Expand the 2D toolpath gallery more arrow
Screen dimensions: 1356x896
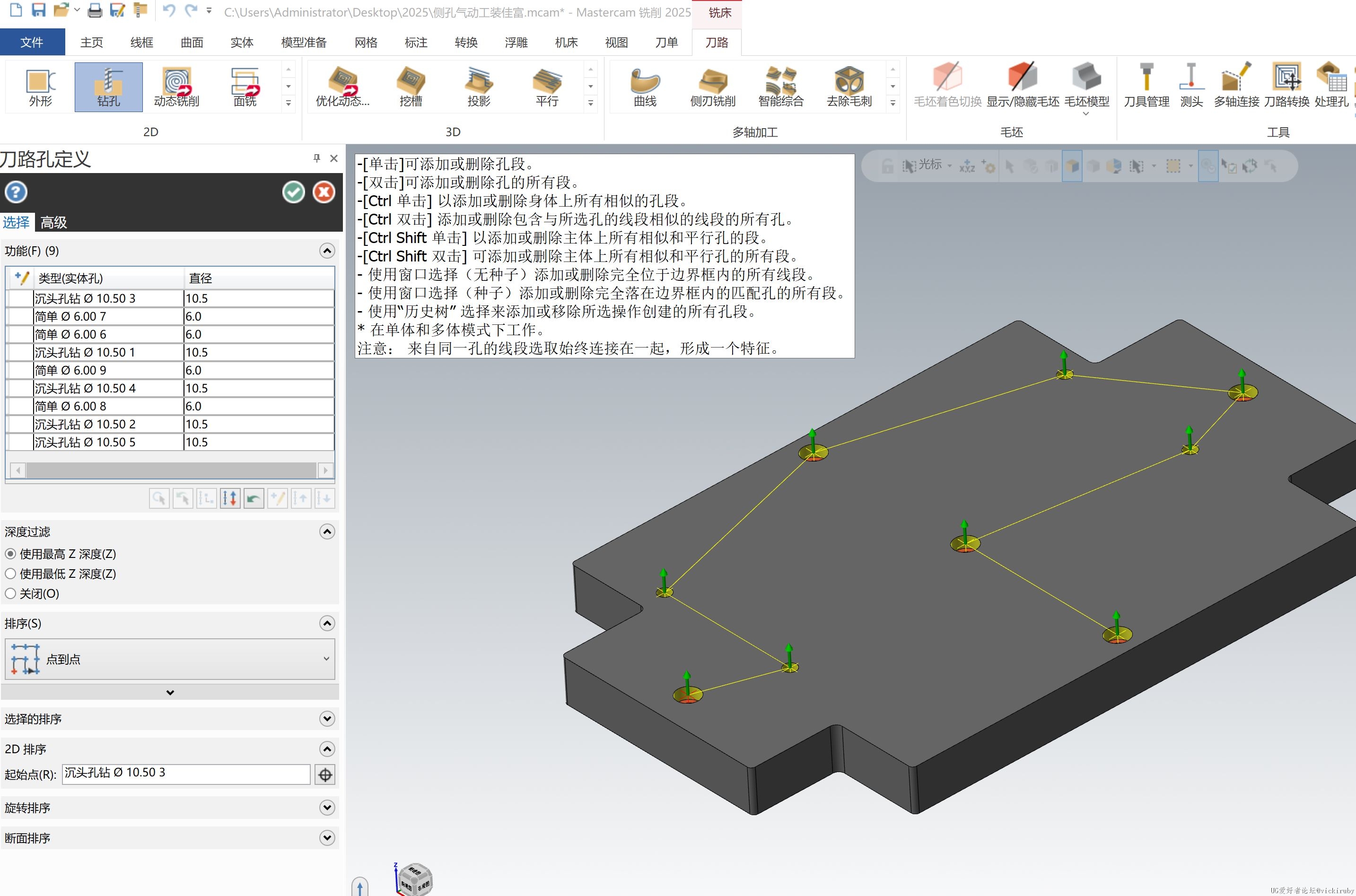[289, 104]
